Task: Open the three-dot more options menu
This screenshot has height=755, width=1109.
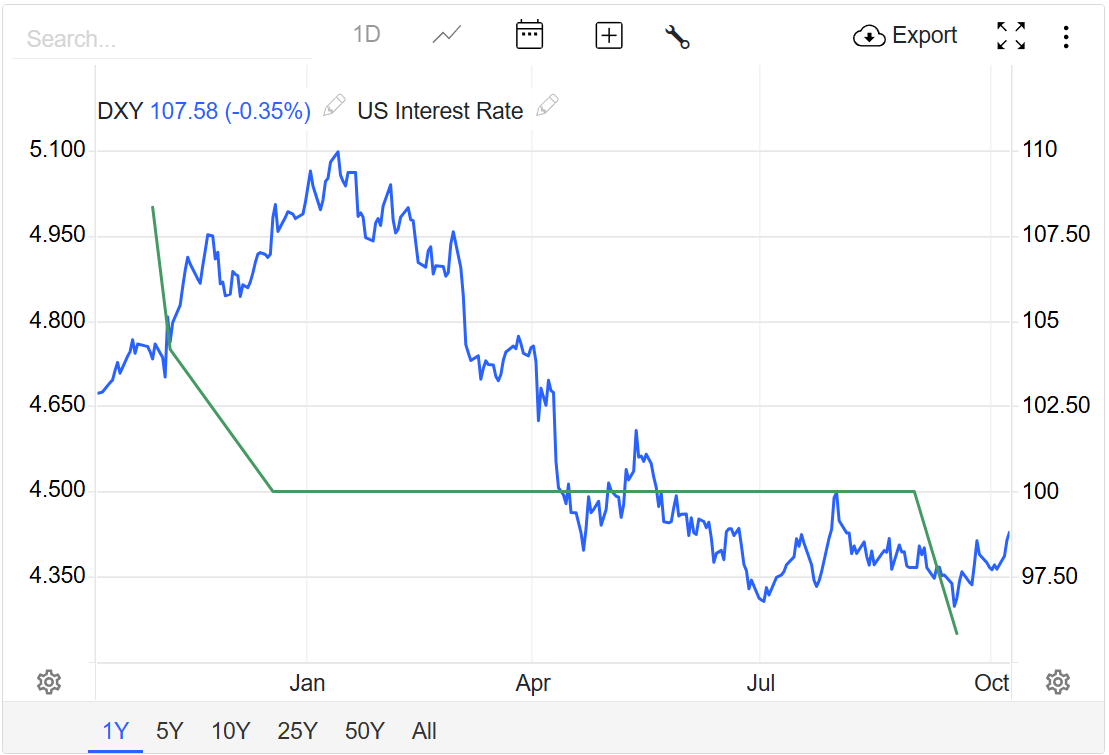Action: tap(1066, 37)
